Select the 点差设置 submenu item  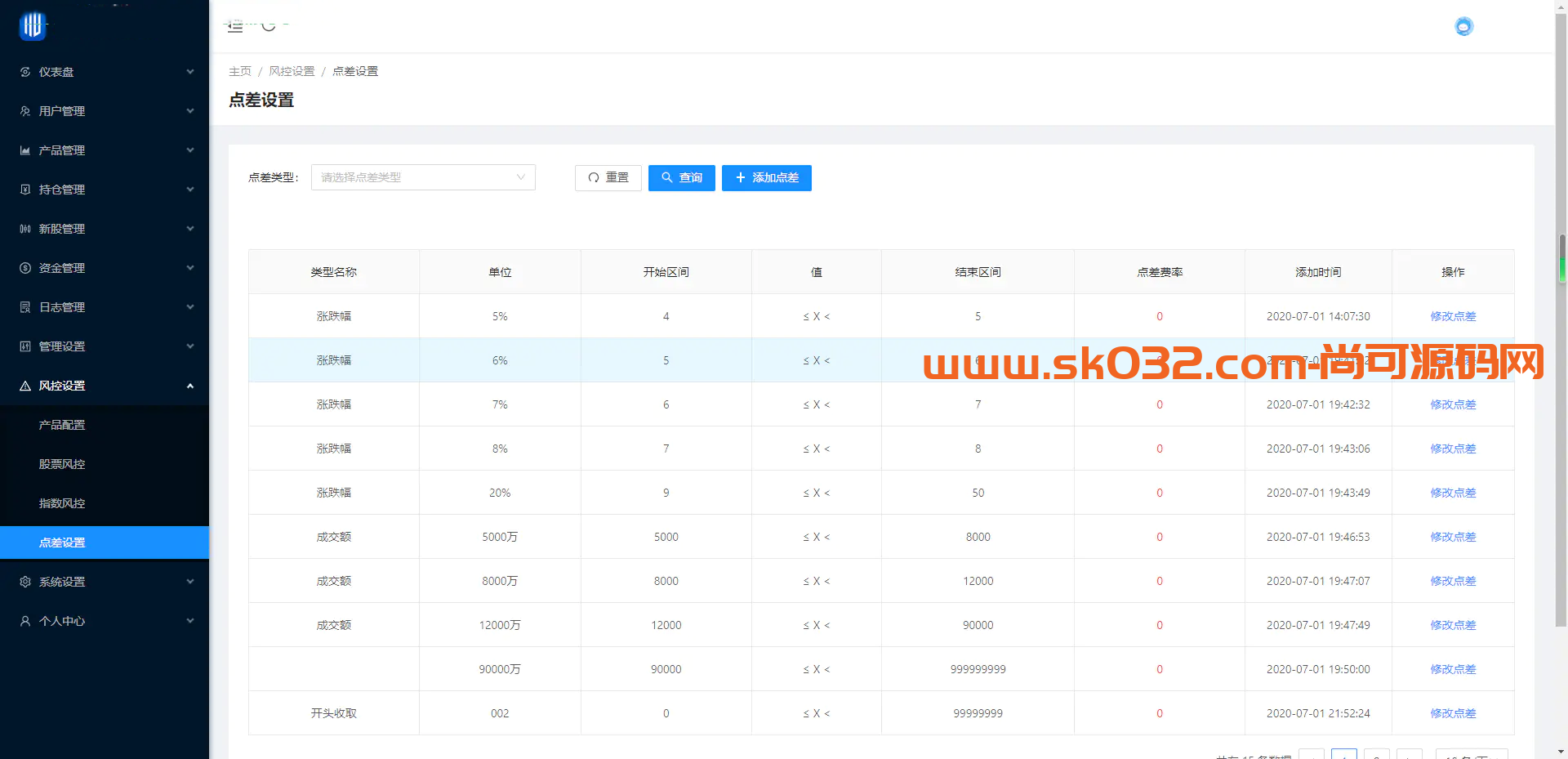105,542
